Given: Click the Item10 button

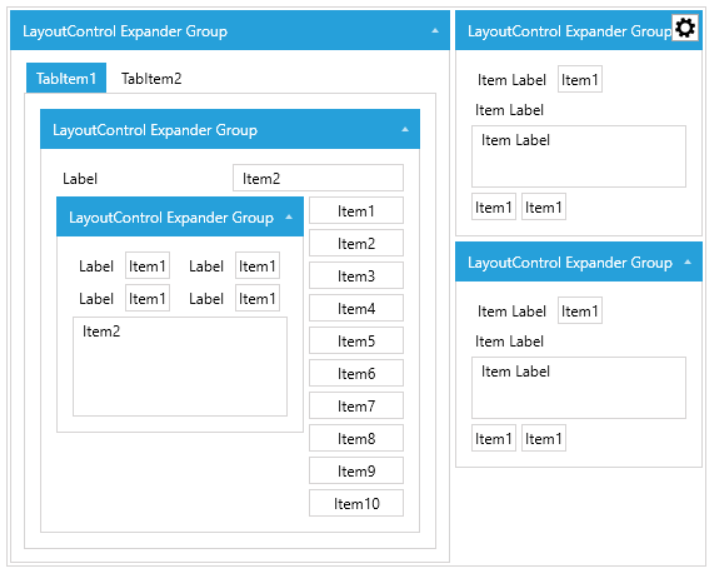Looking at the screenshot, I should [x=356, y=503].
